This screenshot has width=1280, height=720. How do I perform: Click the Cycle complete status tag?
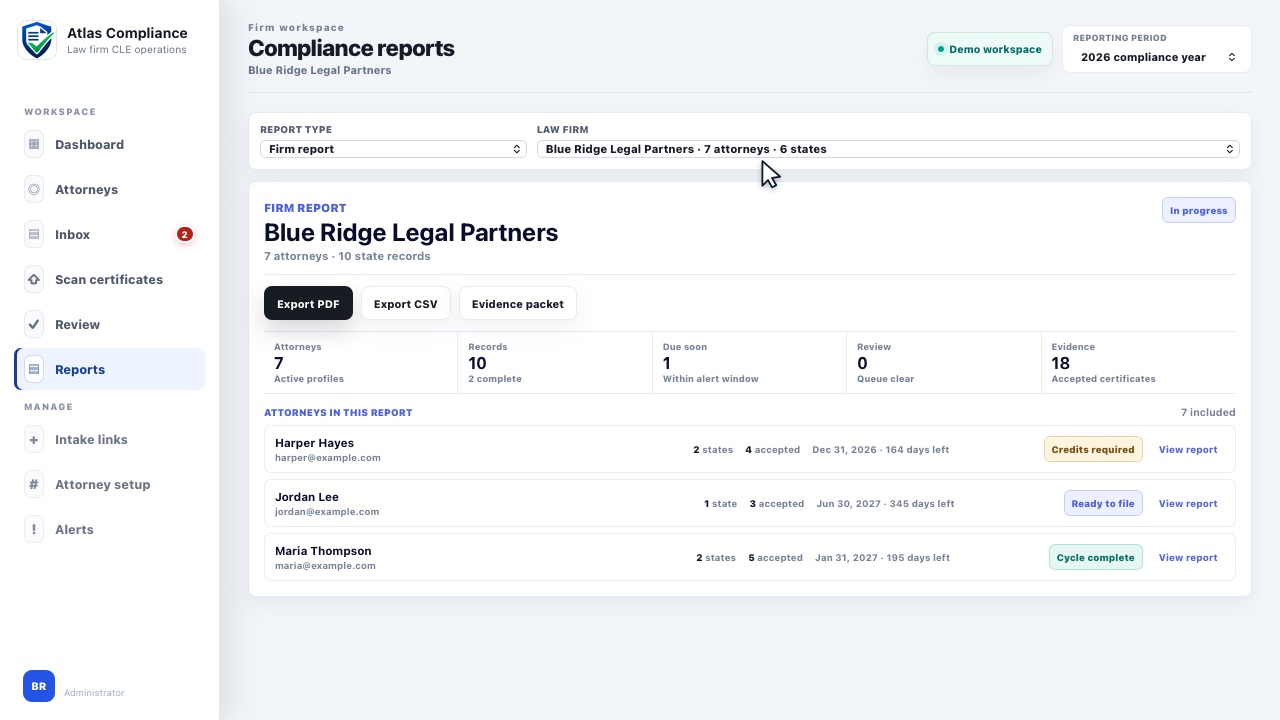pos(1096,558)
